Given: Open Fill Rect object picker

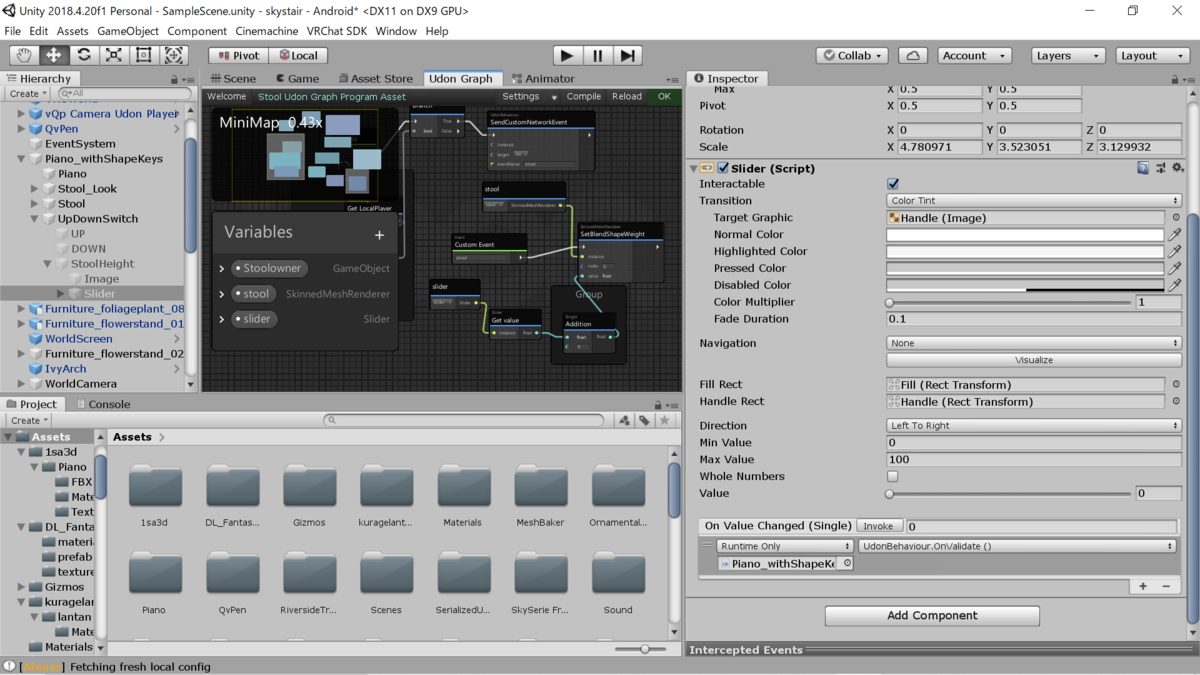Looking at the screenshot, I should pos(1176,384).
